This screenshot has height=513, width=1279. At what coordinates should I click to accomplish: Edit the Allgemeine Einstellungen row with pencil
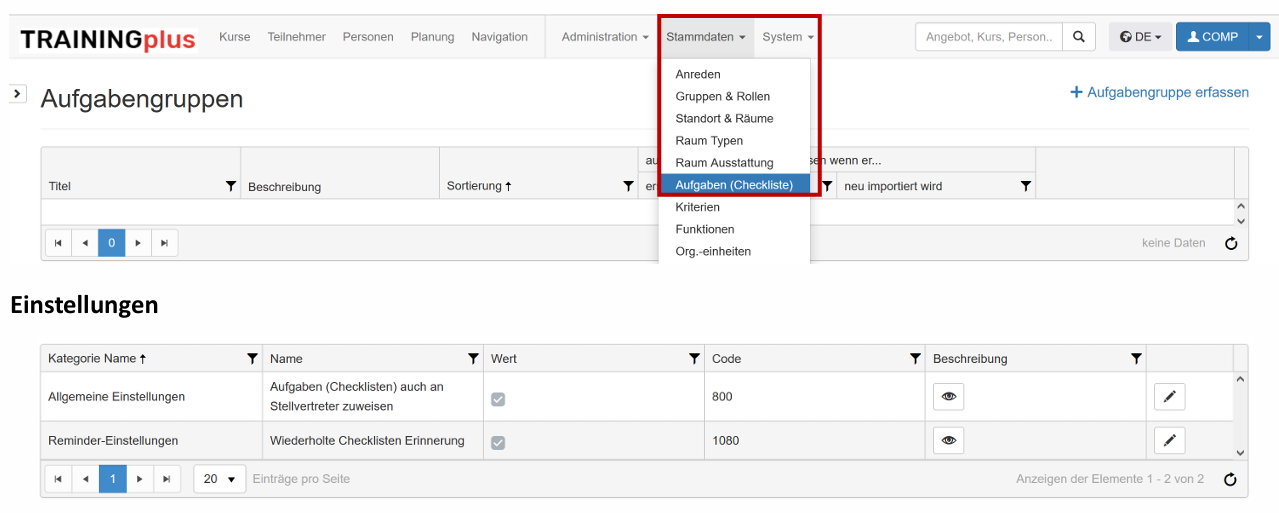[1169, 397]
